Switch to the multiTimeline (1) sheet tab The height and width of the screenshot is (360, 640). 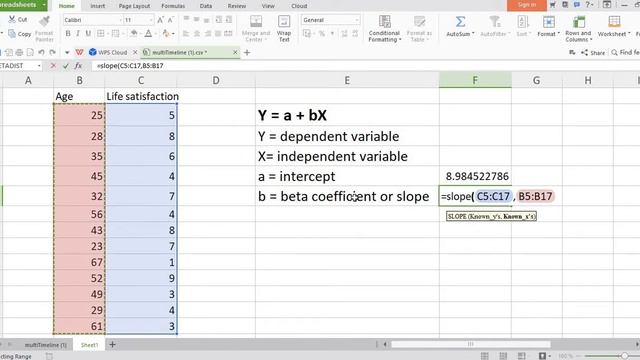(x=45, y=345)
